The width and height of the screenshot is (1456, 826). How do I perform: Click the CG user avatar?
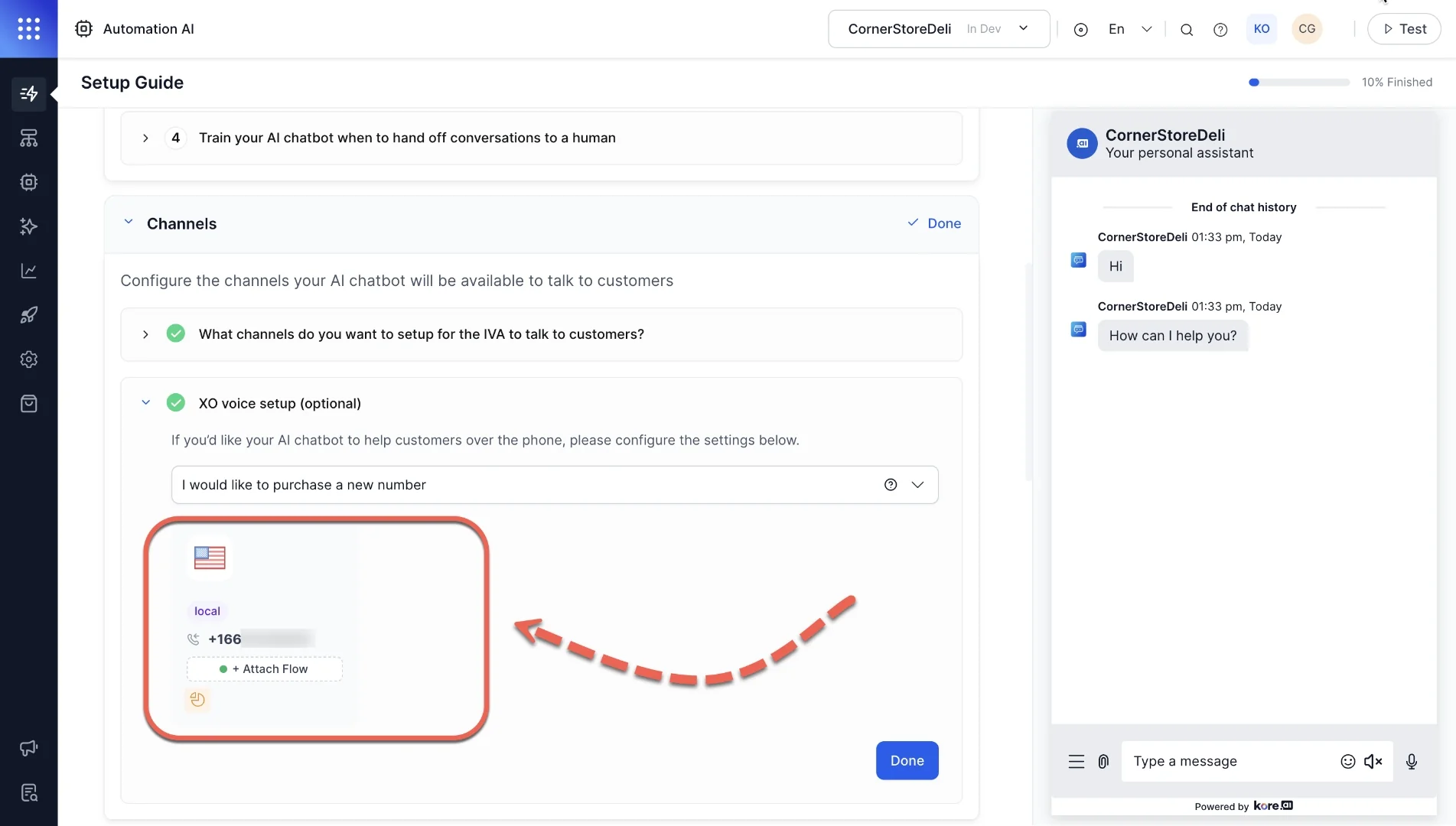1307,29
